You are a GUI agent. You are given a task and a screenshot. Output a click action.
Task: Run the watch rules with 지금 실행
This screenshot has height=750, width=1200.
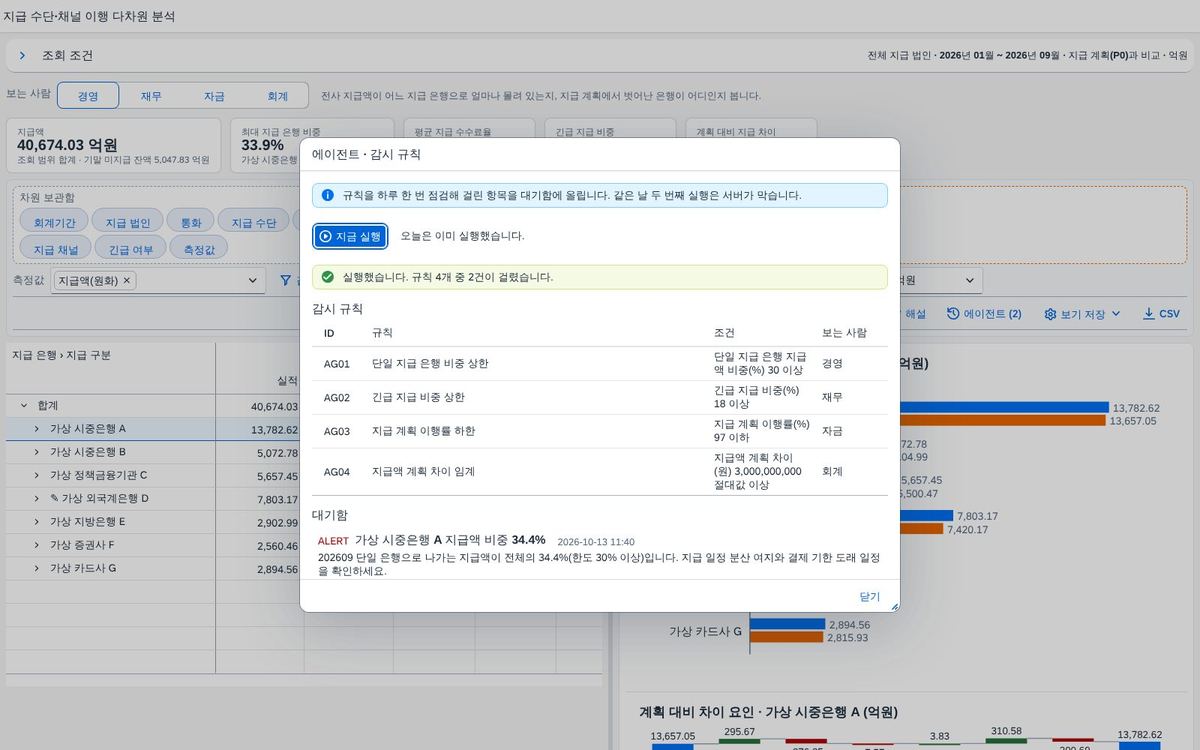[350, 236]
